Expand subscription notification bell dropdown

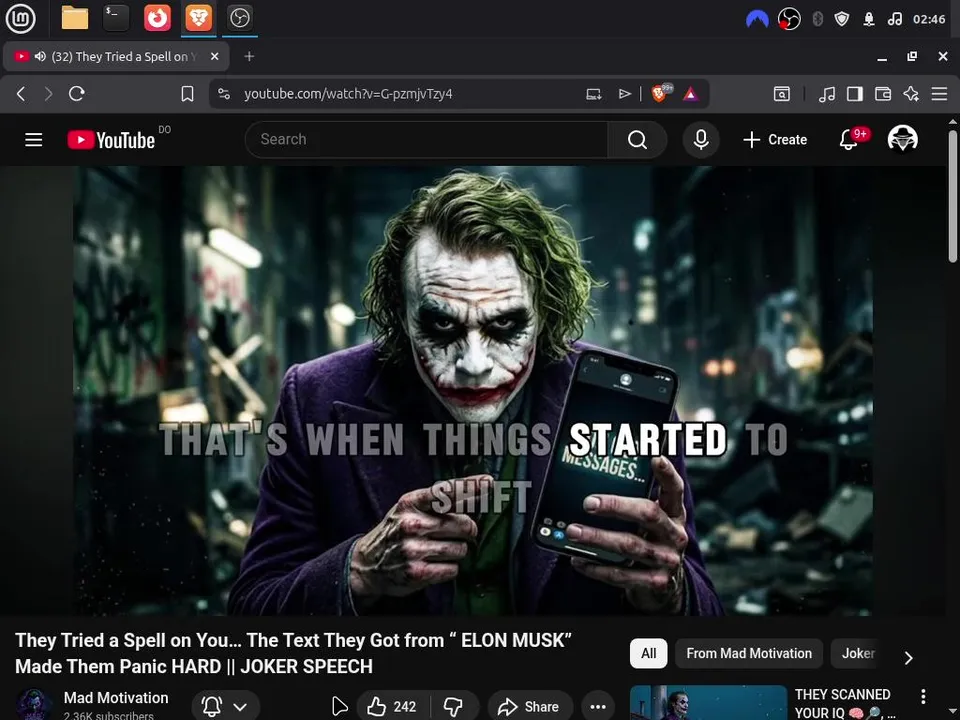click(x=225, y=707)
